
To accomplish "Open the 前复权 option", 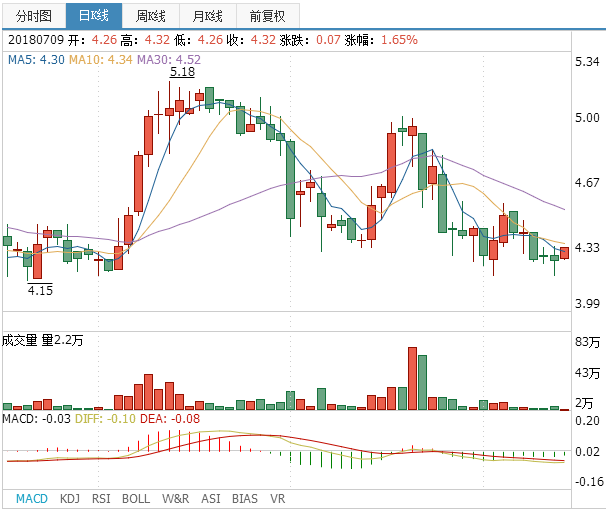I will 267,16.
